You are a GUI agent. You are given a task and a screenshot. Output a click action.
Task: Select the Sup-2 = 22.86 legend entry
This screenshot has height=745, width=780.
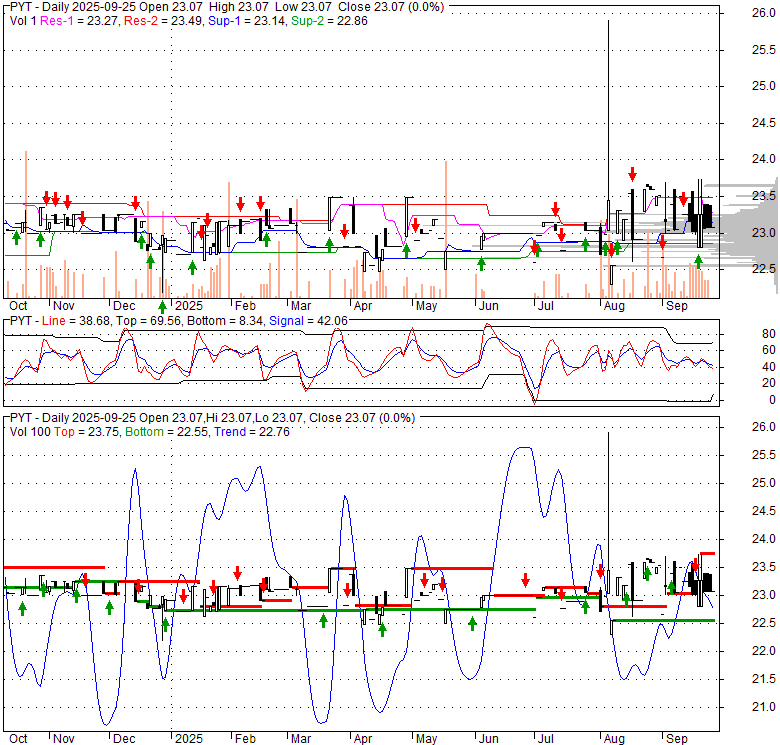(x=329, y=21)
